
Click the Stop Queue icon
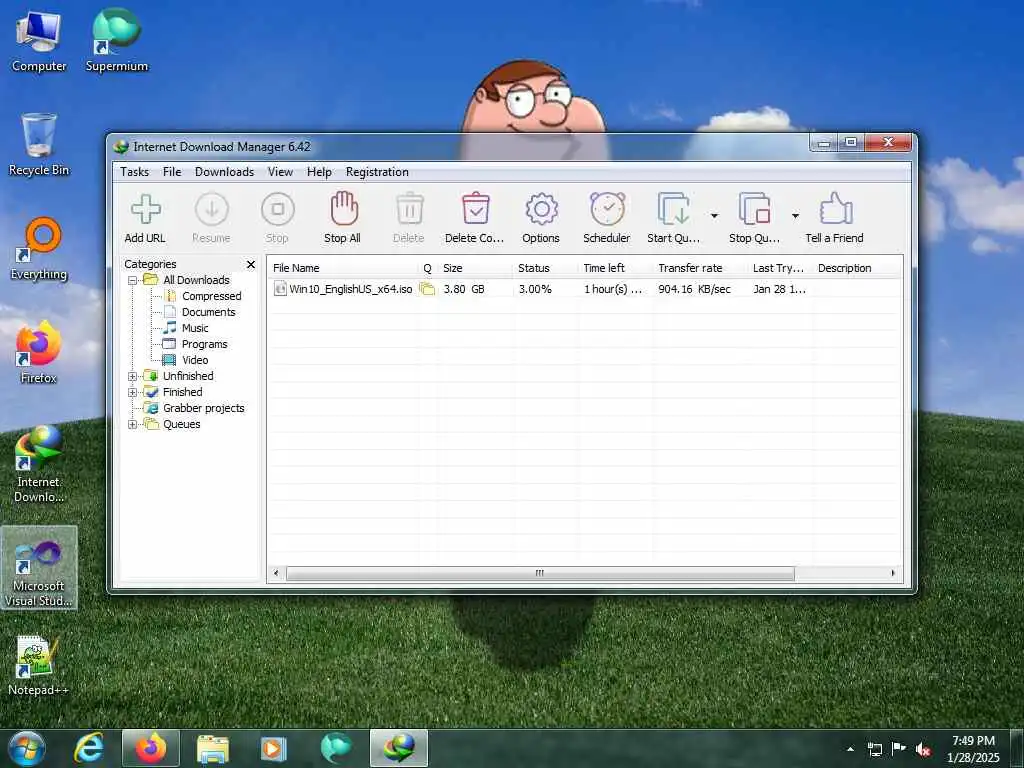(754, 209)
